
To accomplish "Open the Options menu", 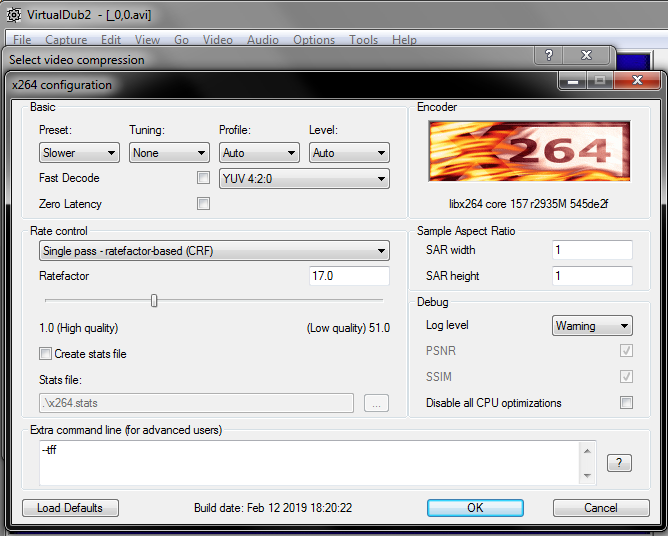I will (x=314, y=40).
